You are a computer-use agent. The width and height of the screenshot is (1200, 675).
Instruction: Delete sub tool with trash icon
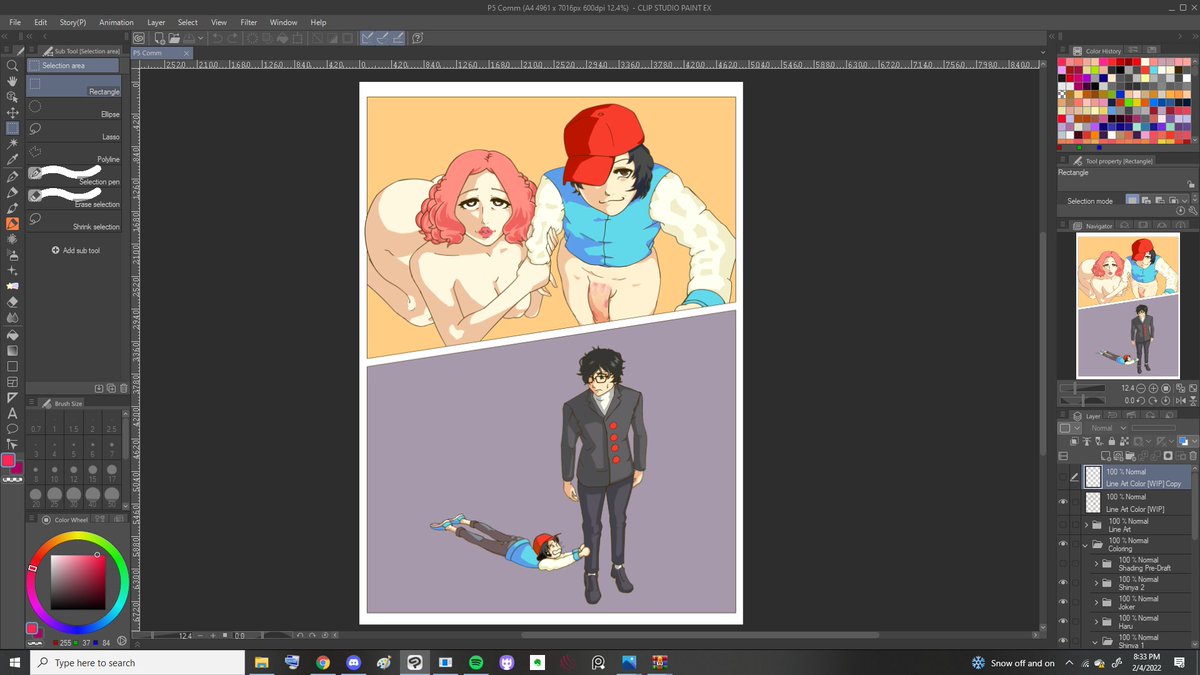click(122, 388)
